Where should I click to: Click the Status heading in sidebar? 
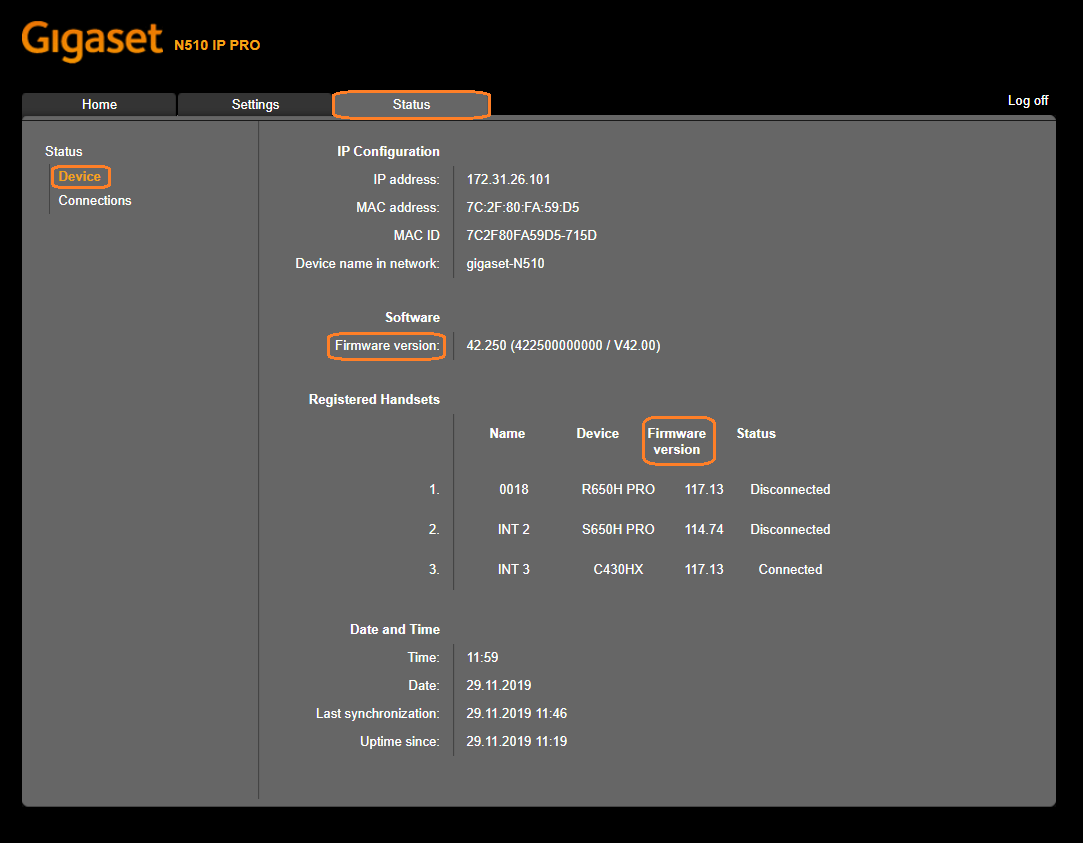64,152
